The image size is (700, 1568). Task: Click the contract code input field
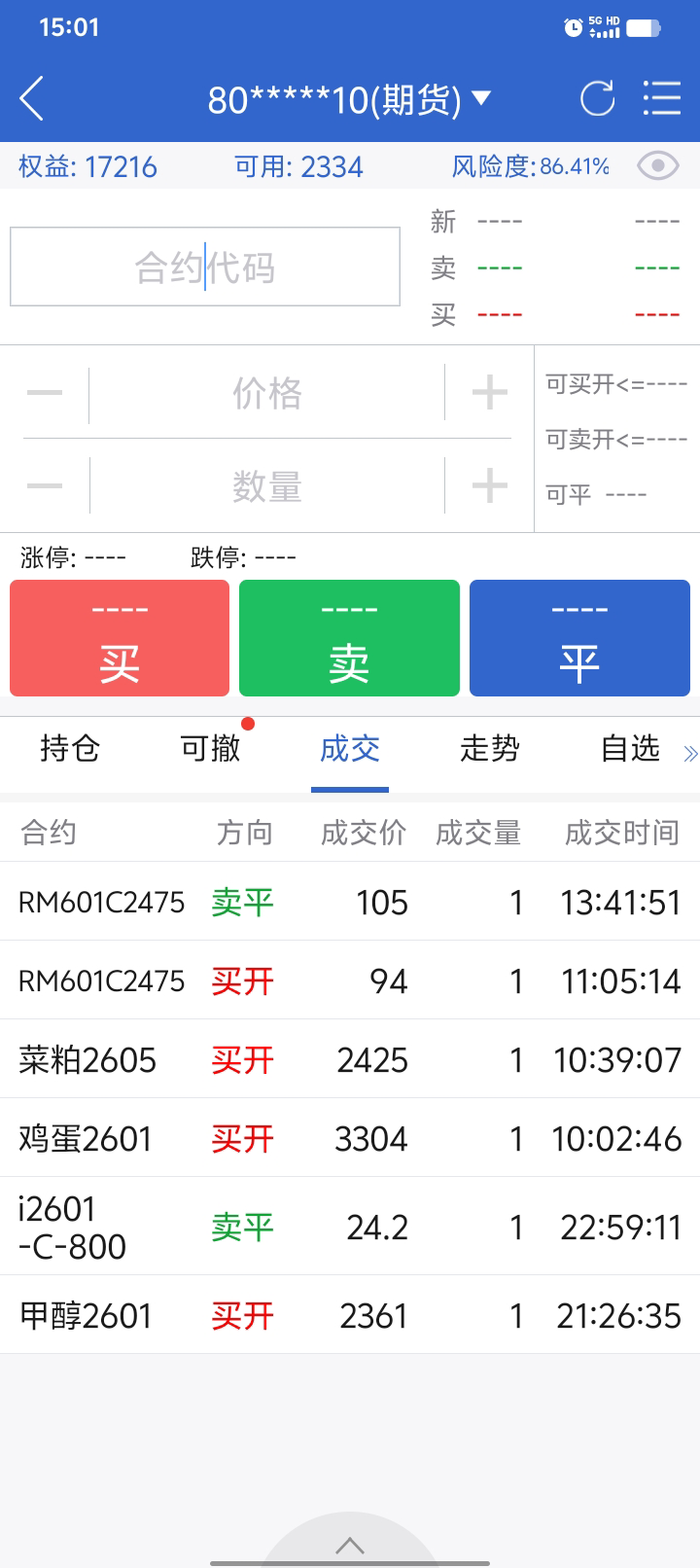(205, 267)
